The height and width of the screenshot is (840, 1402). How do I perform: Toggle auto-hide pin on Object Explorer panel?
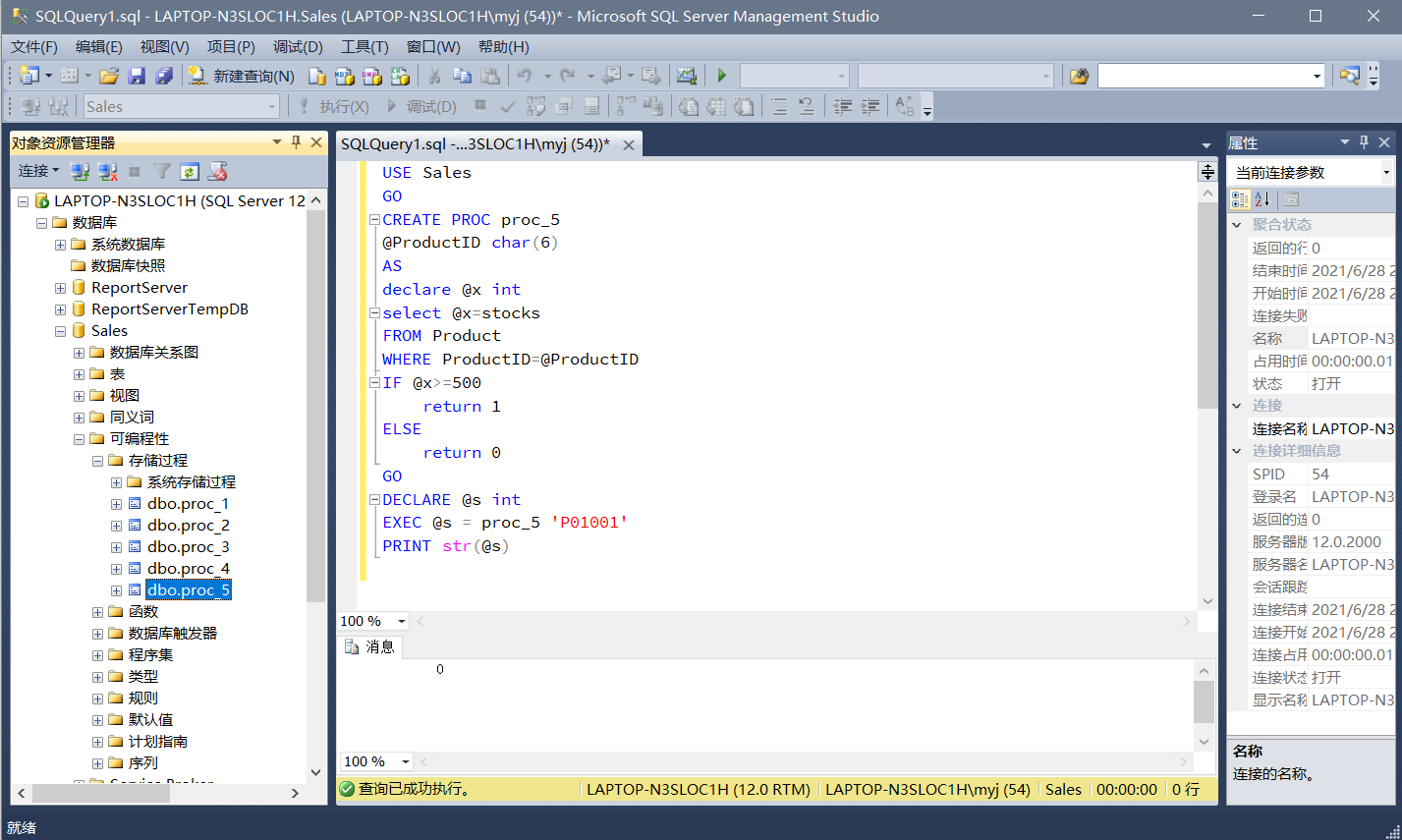[296, 142]
